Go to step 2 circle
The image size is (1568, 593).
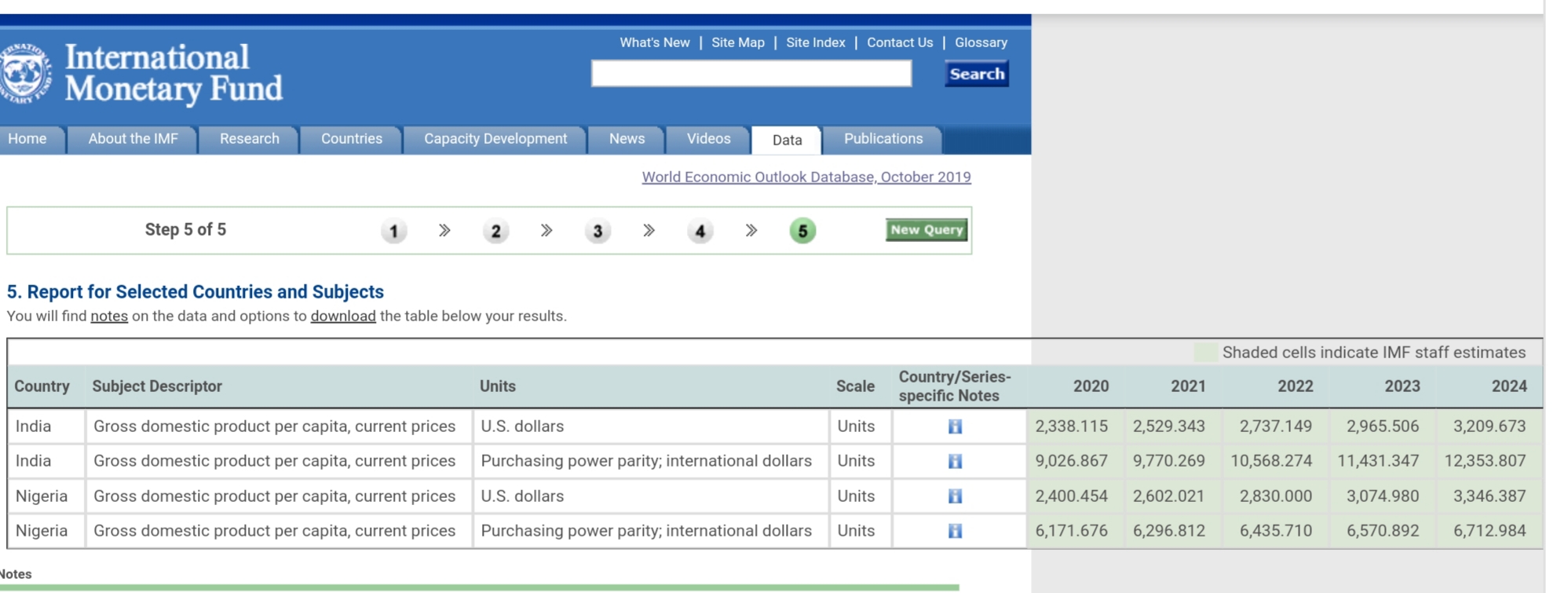point(495,231)
